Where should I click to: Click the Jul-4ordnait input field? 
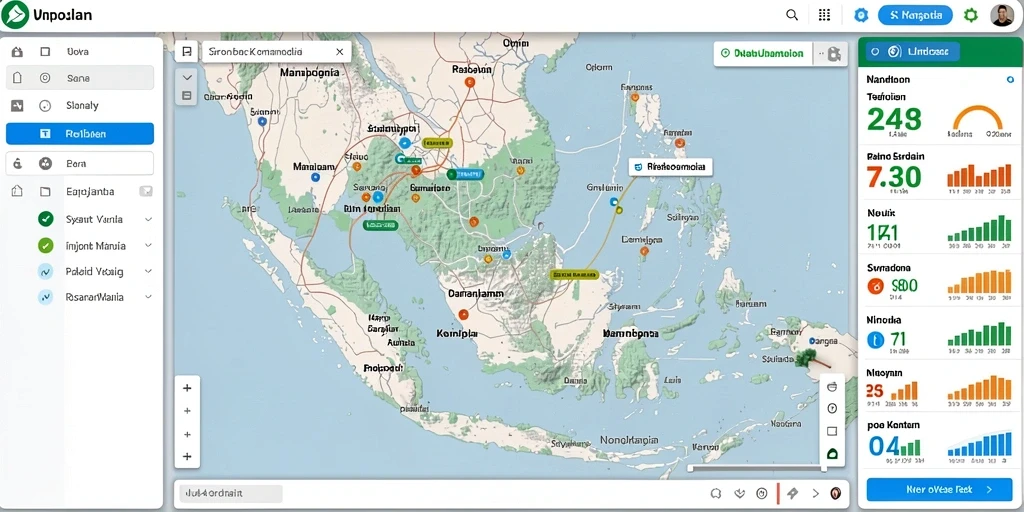point(231,493)
